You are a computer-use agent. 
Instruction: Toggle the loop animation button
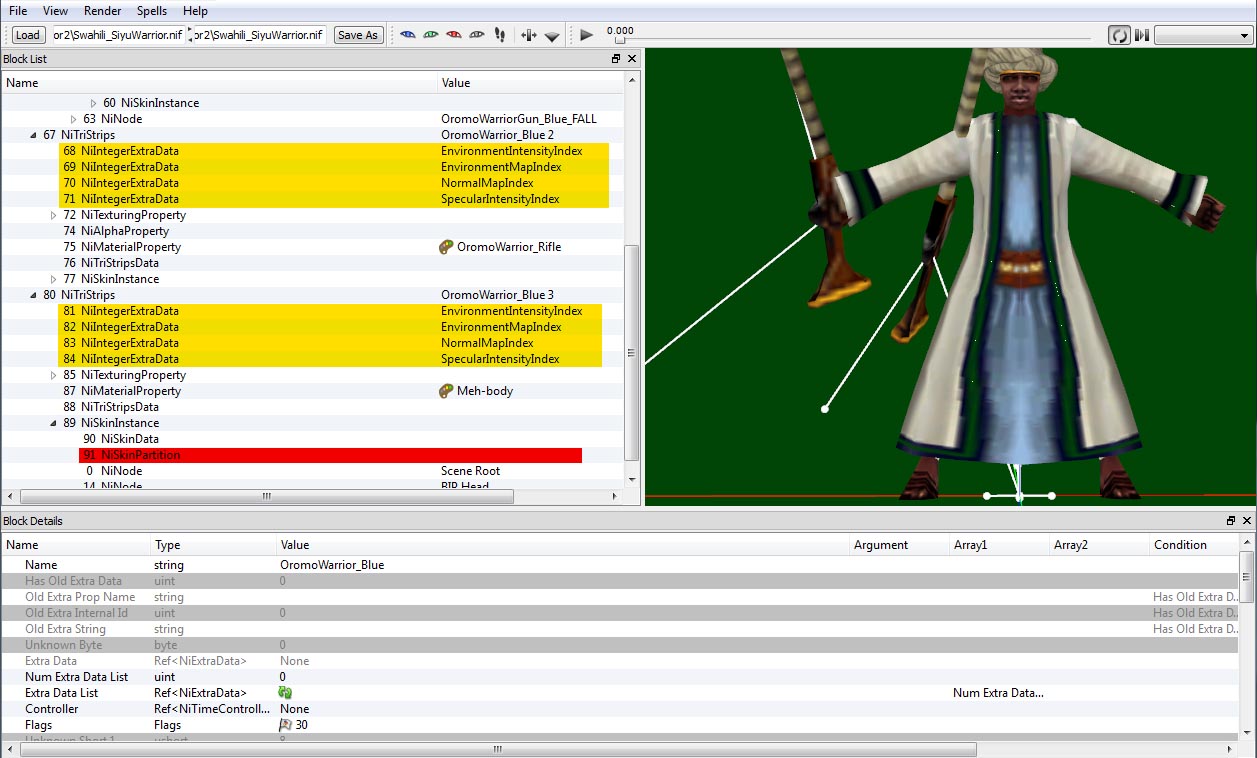[x=1119, y=35]
